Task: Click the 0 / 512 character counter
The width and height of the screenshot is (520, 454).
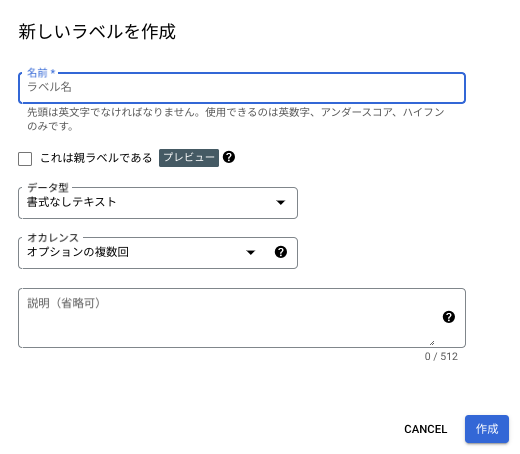Action: pyautogui.click(x=441, y=356)
